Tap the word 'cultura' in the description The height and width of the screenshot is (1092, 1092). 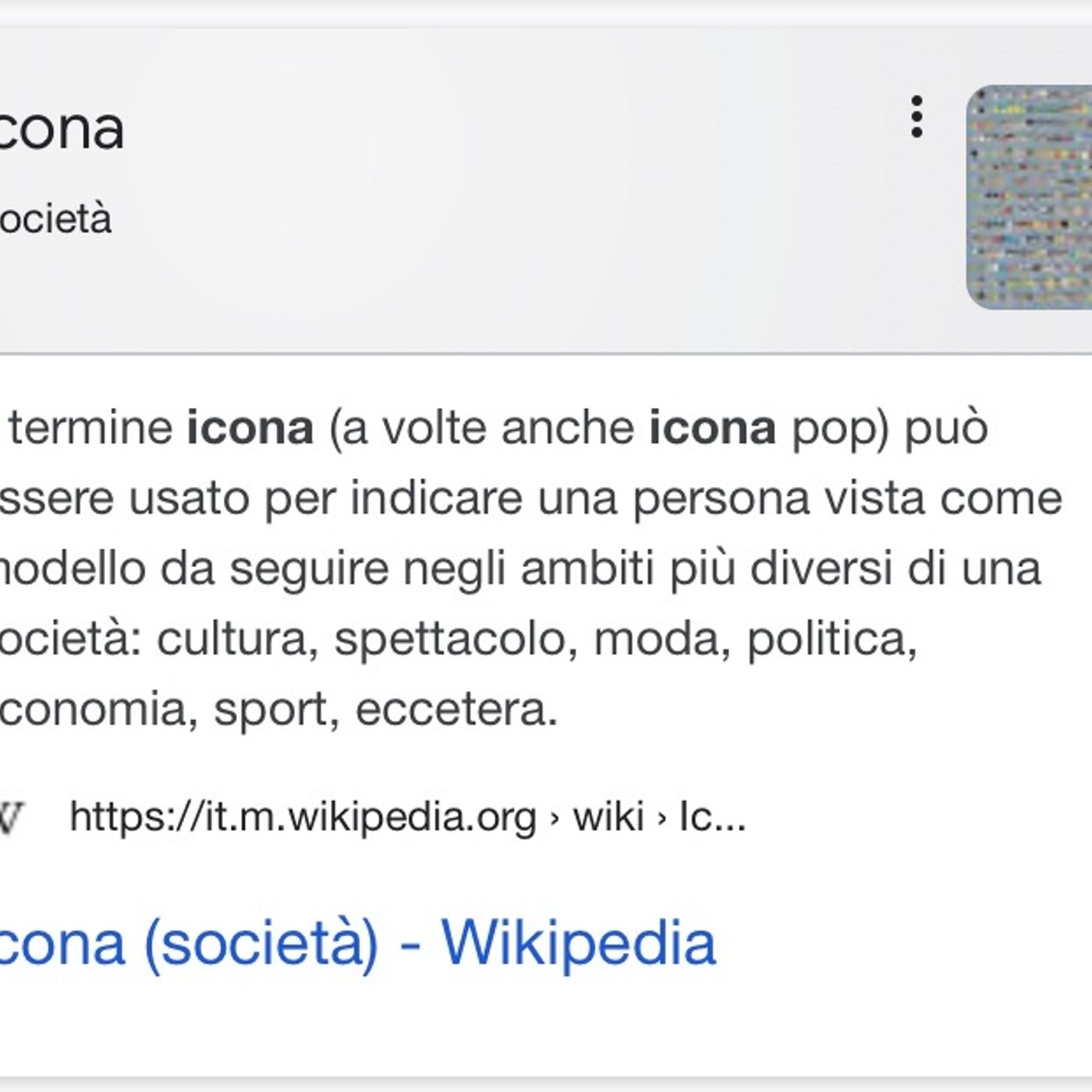234,640
